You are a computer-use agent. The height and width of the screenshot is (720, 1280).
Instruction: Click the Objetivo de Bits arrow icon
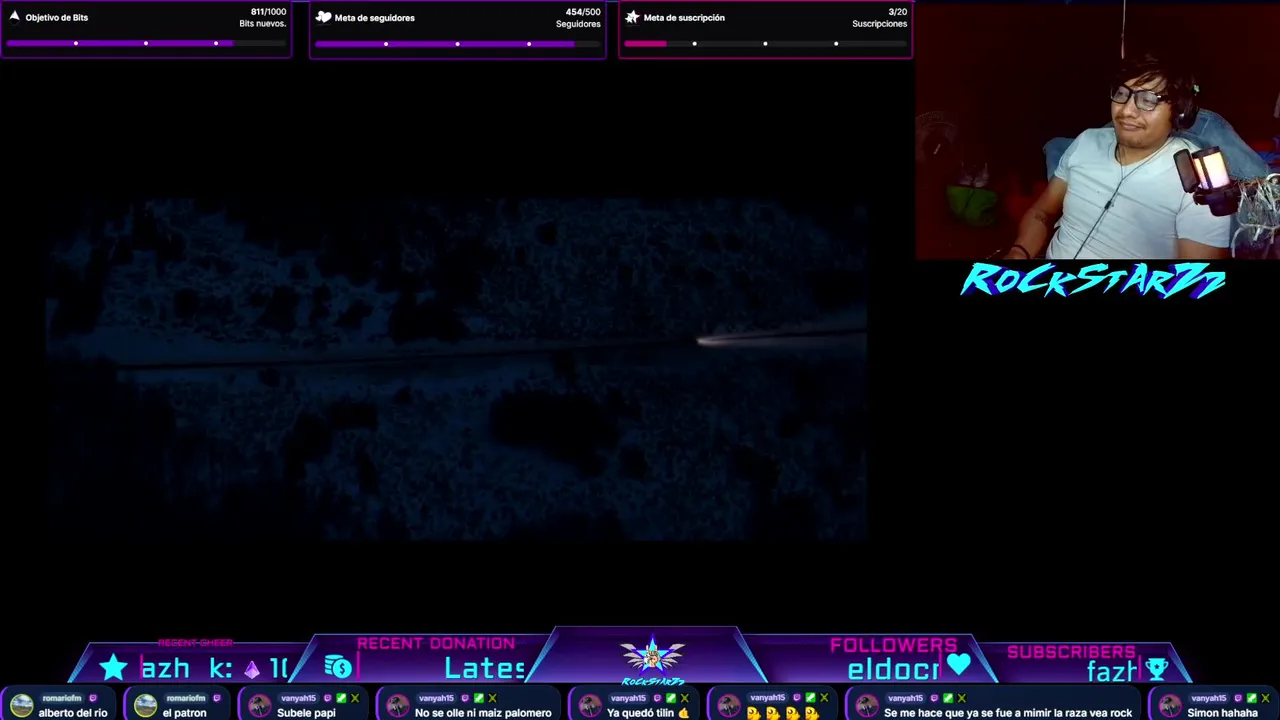click(x=14, y=16)
